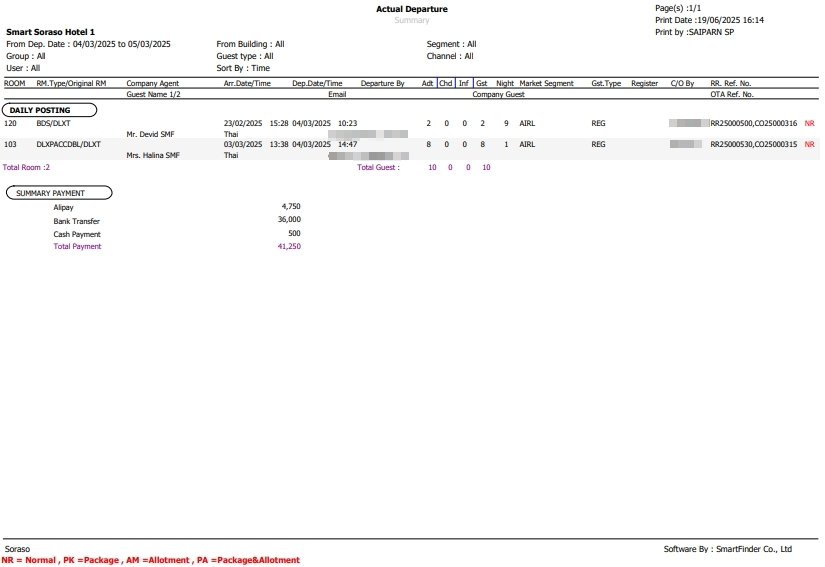Click the Departure By column header
825x567 pixels.
pos(382,84)
